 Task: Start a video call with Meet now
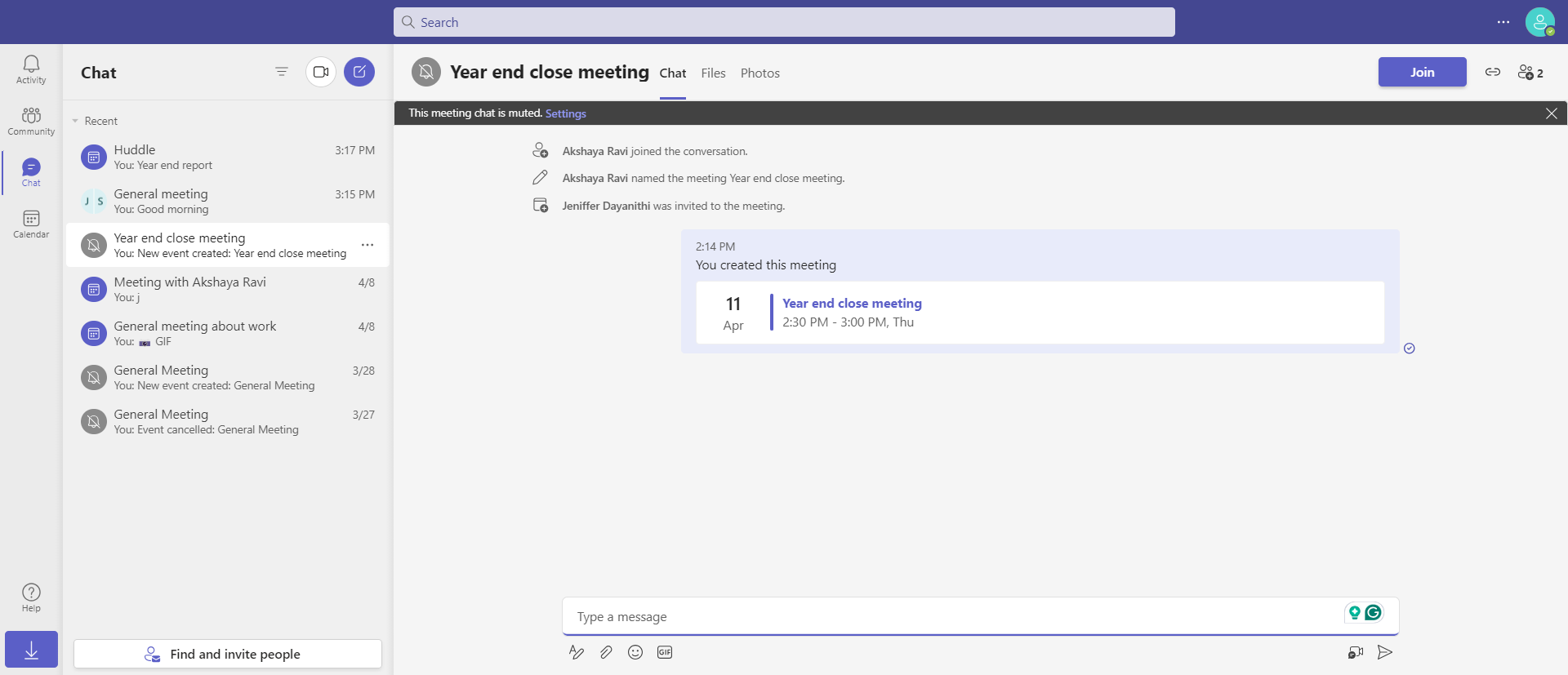(x=321, y=72)
